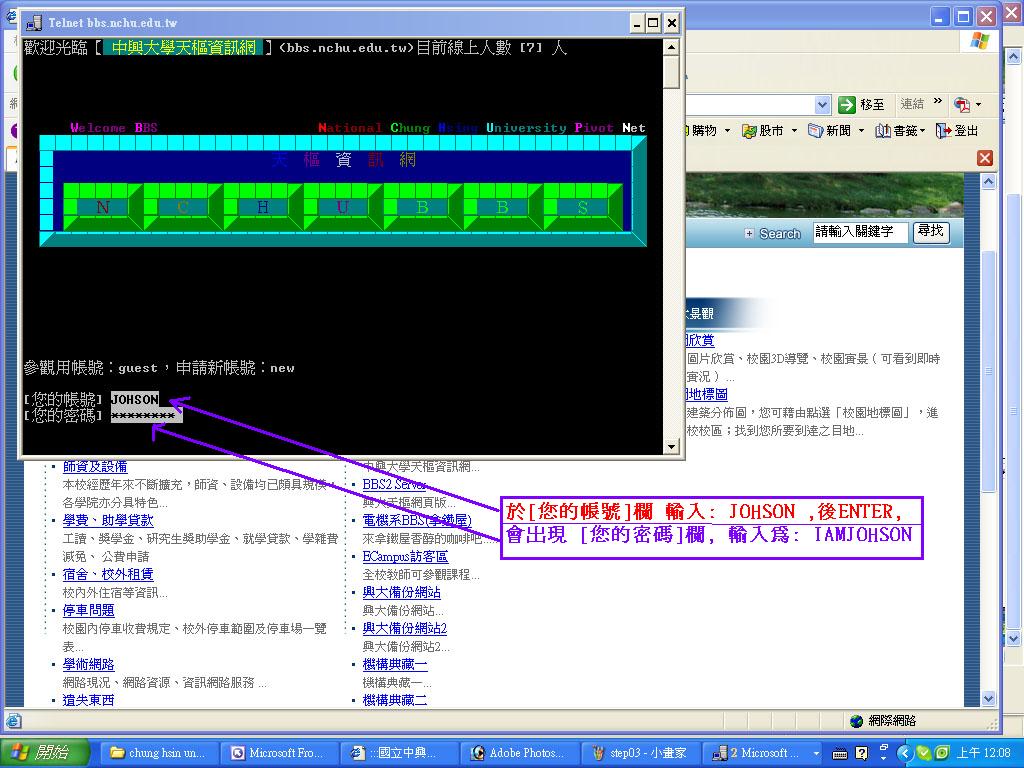1024x768 pixels.
Task: Open the 學費、助學貸款 link
Action: pos(108,520)
